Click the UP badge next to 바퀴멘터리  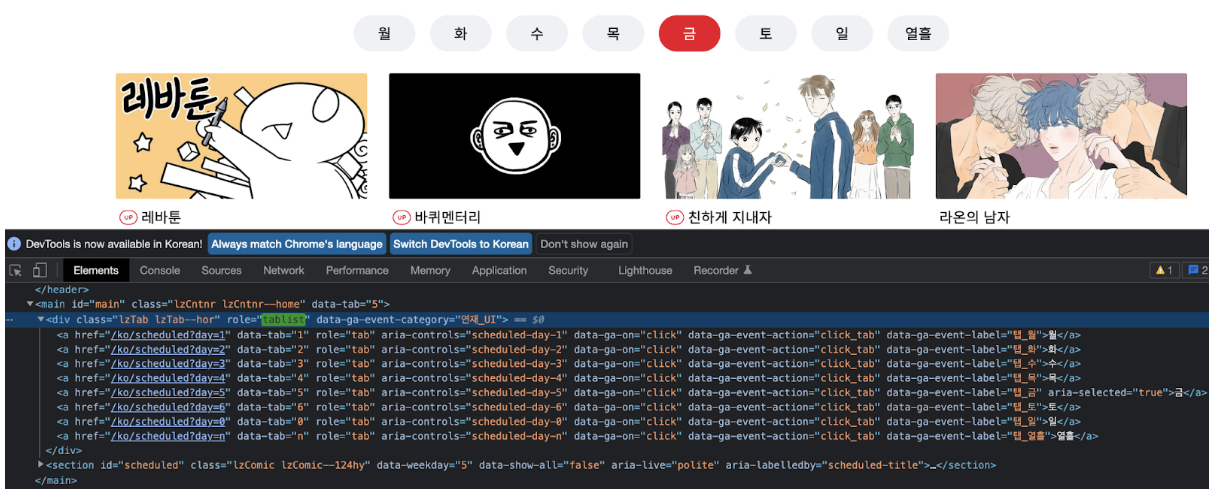(x=401, y=217)
